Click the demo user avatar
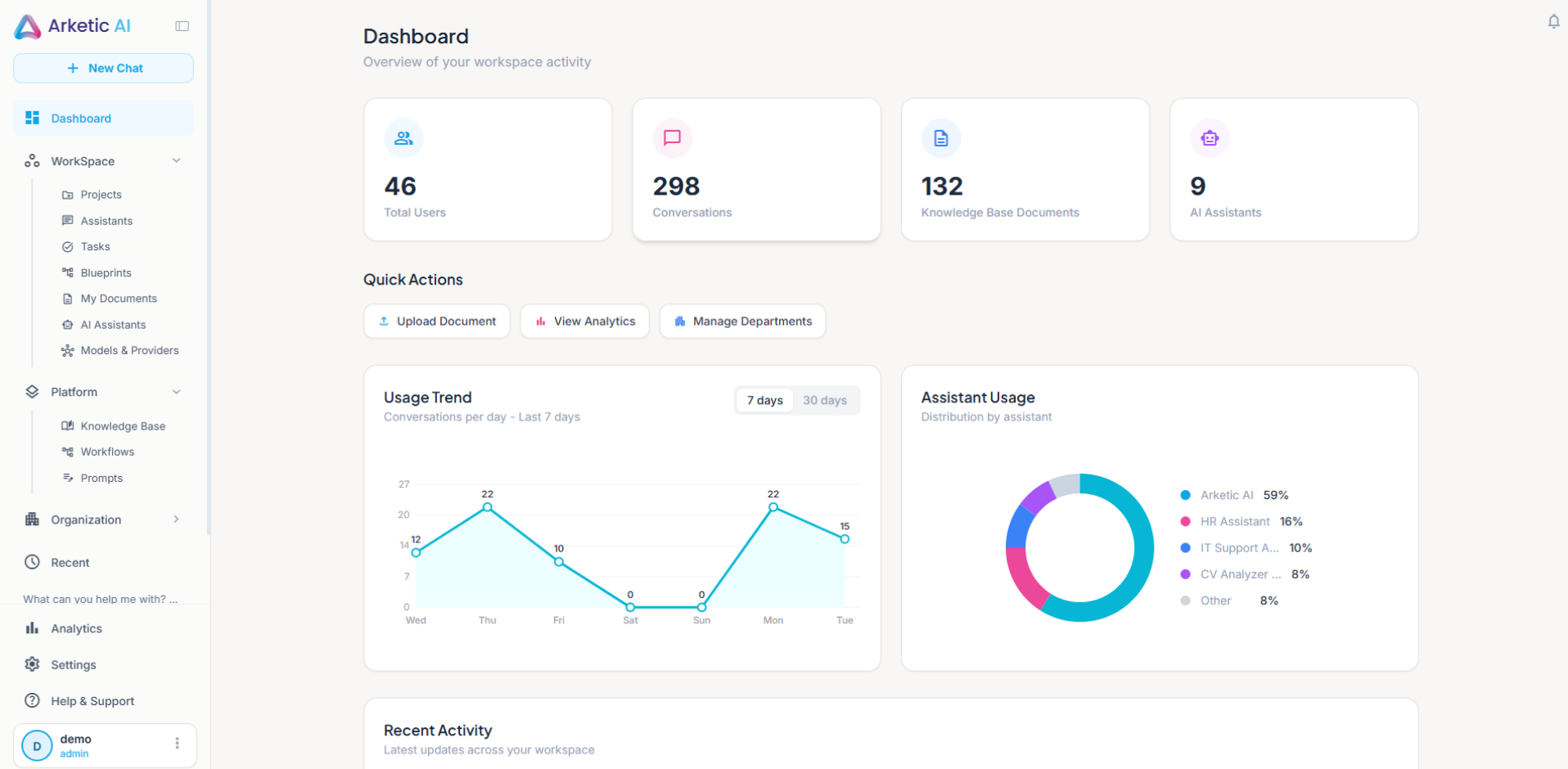The width and height of the screenshot is (1568, 769). pos(37,746)
